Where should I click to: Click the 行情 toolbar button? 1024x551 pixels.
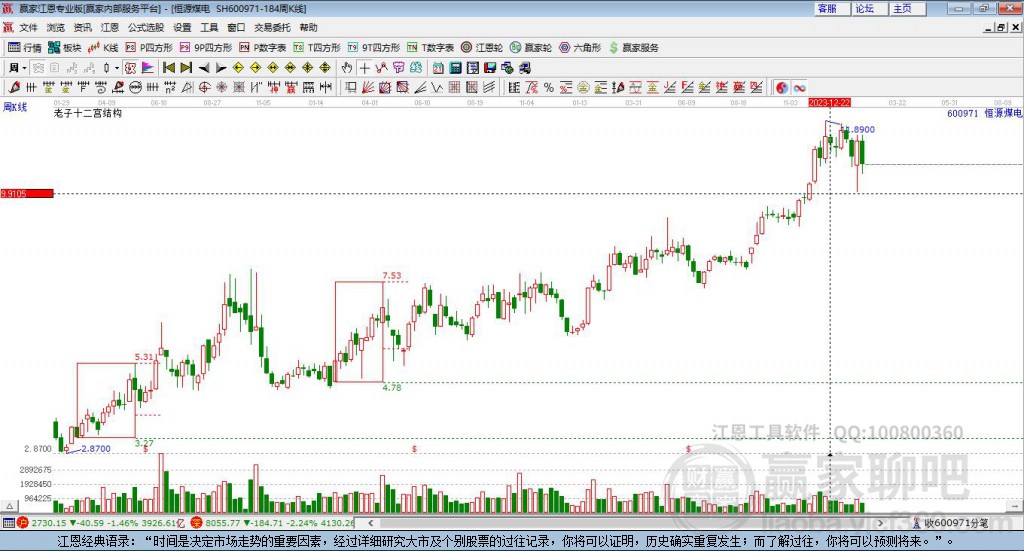(x=24, y=48)
